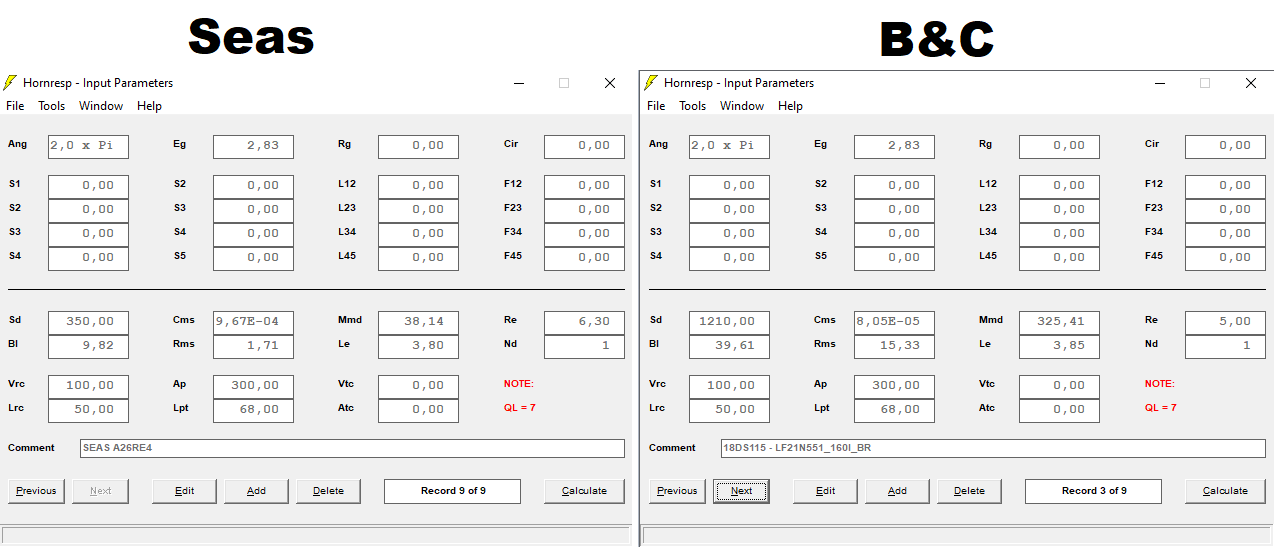This screenshot has width=1276, height=547.
Task: Click the Record 3 of 9 indicator
Action: click(1093, 491)
